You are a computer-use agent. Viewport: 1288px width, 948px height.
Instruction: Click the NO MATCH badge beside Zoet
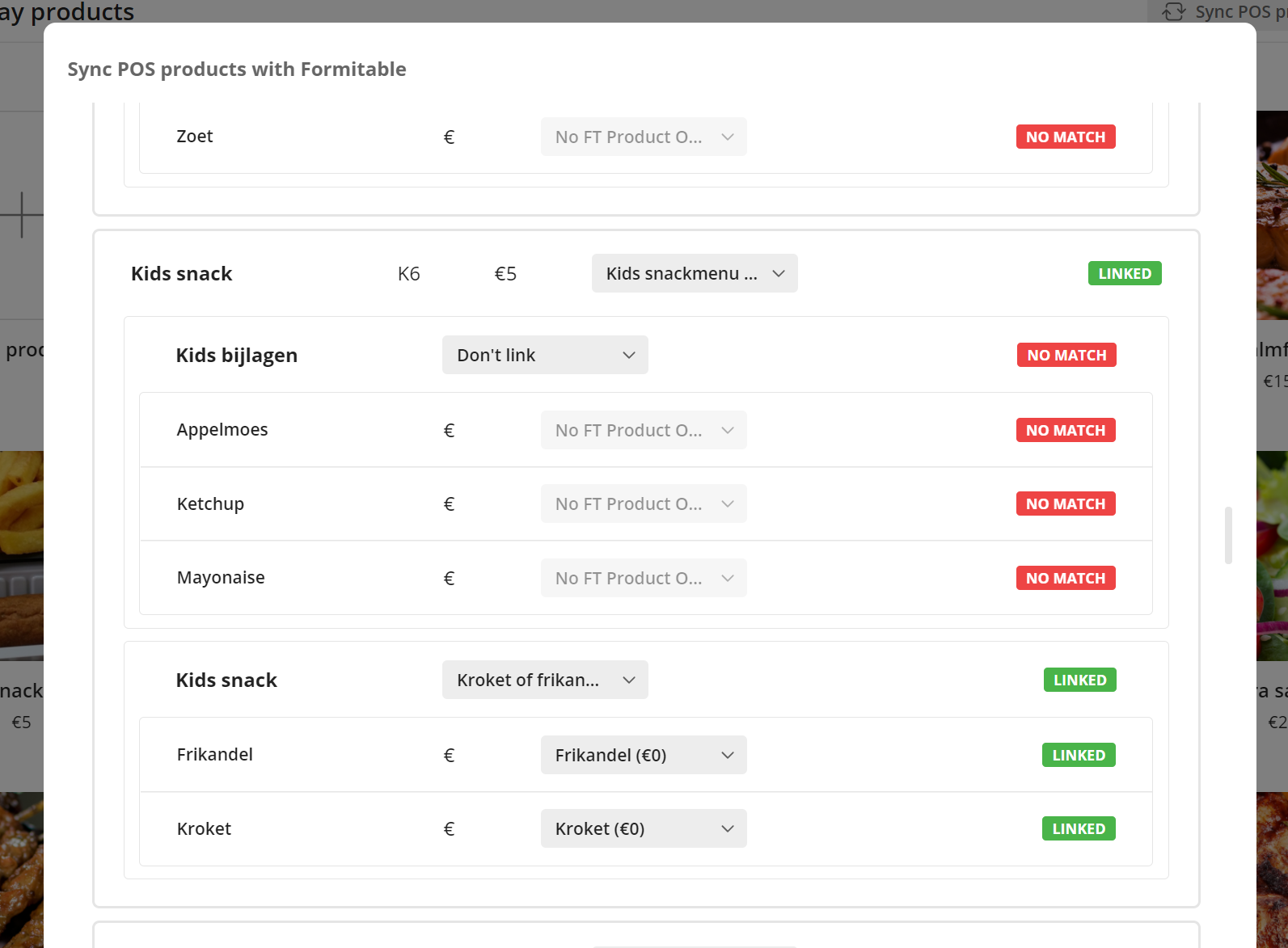[x=1065, y=137]
